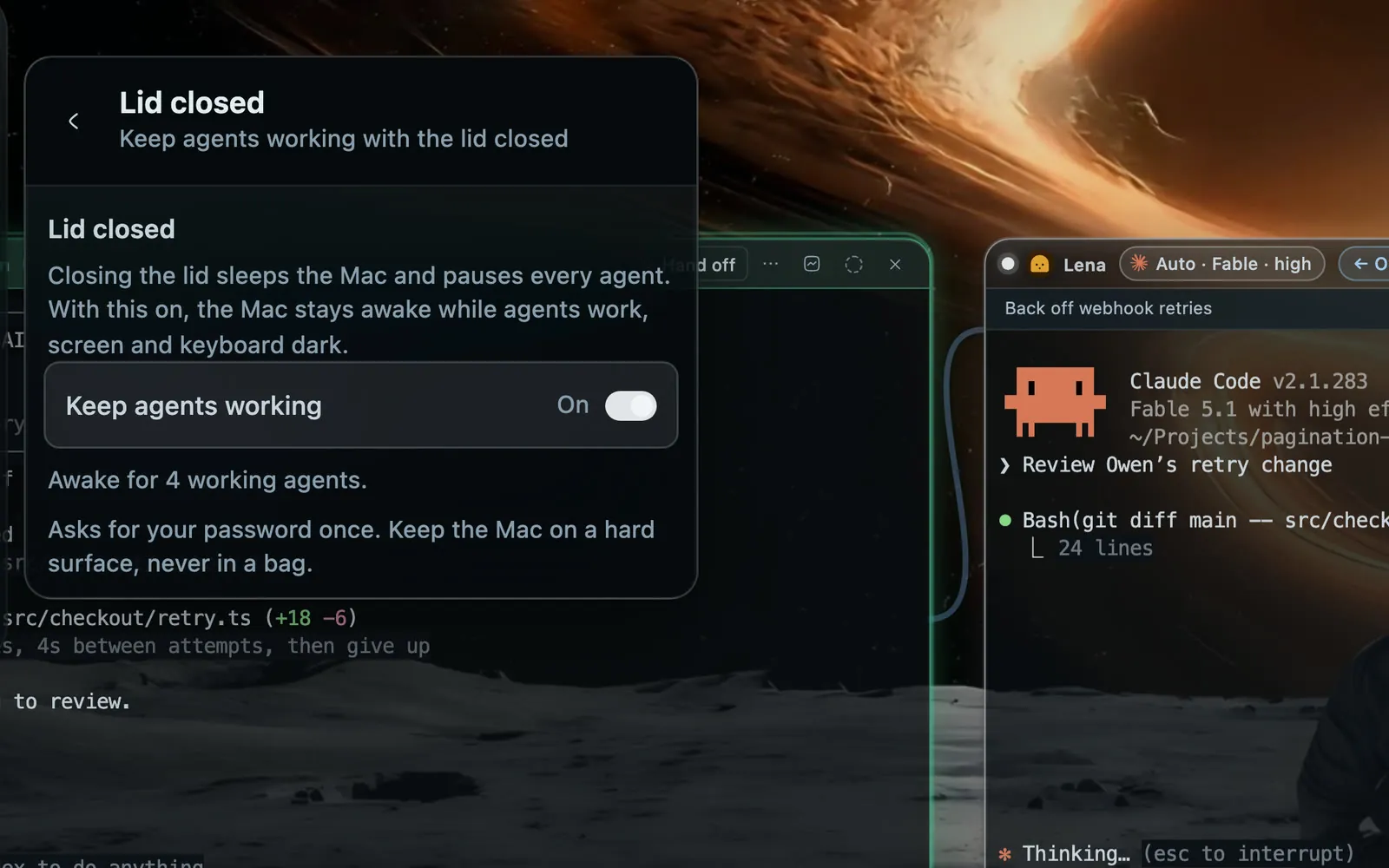Viewport: 1389px width, 868px height.
Task: Click the prompt chevron before Review Owen's
Action: click(1004, 465)
